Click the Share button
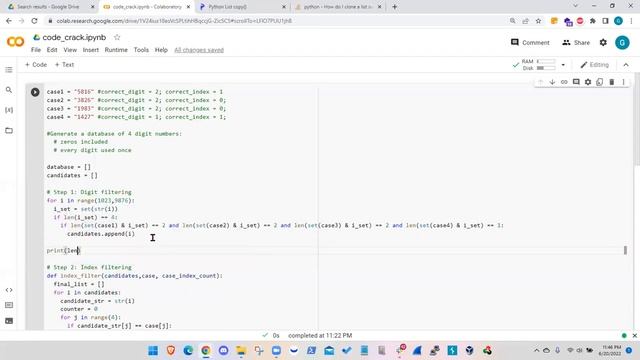Screen dimensions: 640x360 (x=576, y=42)
